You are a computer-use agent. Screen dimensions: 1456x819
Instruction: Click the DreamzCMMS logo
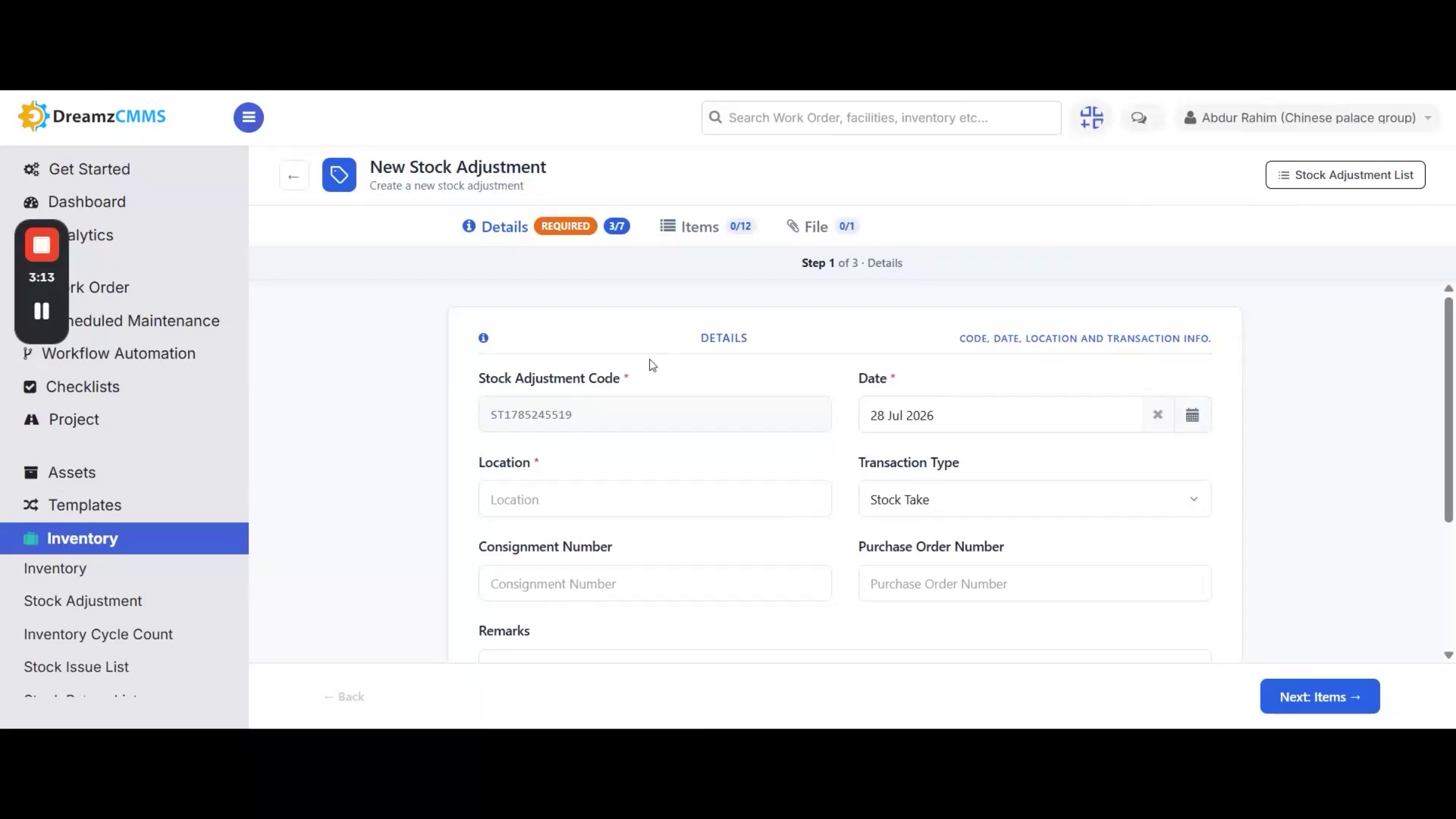[x=92, y=116]
